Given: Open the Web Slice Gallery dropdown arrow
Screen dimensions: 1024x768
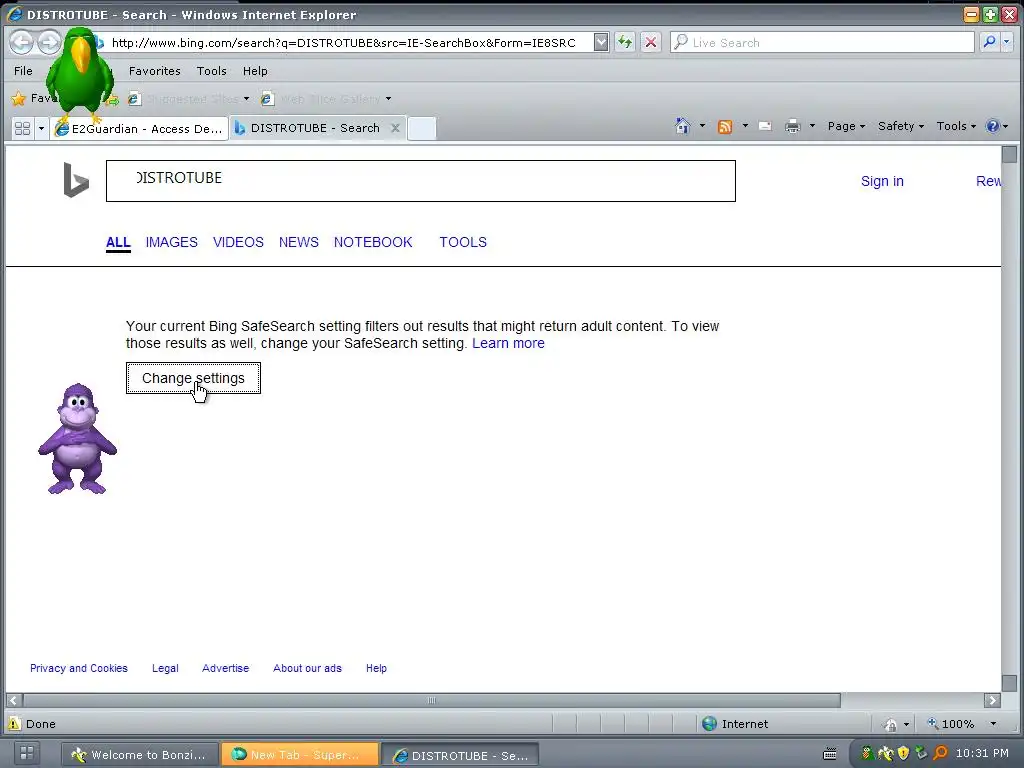Looking at the screenshot, I should click(x=388, y=99).
